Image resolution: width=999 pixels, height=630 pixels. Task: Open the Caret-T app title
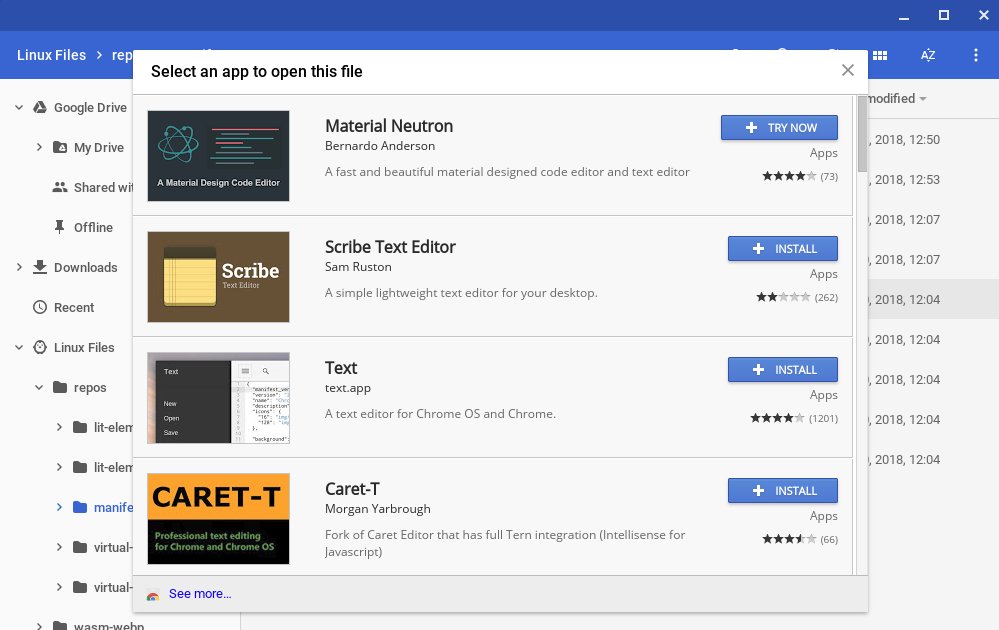point(352,489)
